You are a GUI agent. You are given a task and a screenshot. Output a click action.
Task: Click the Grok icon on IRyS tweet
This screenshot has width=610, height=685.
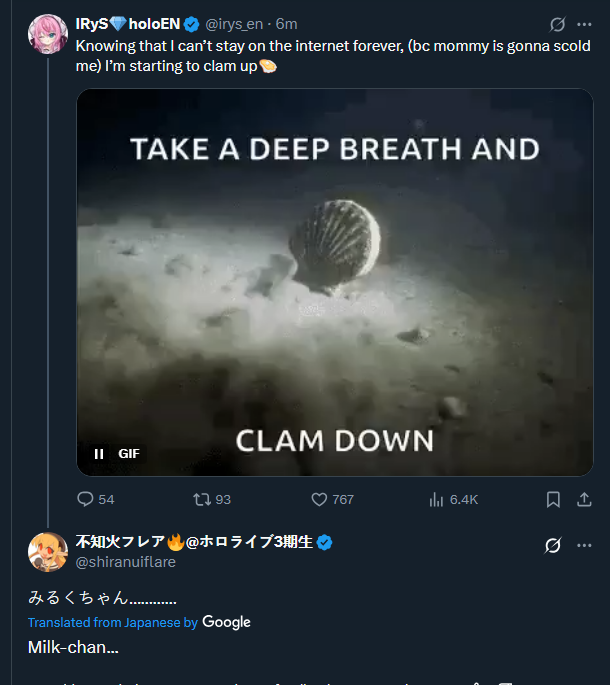pyautogui.click(x=558, y=24)
